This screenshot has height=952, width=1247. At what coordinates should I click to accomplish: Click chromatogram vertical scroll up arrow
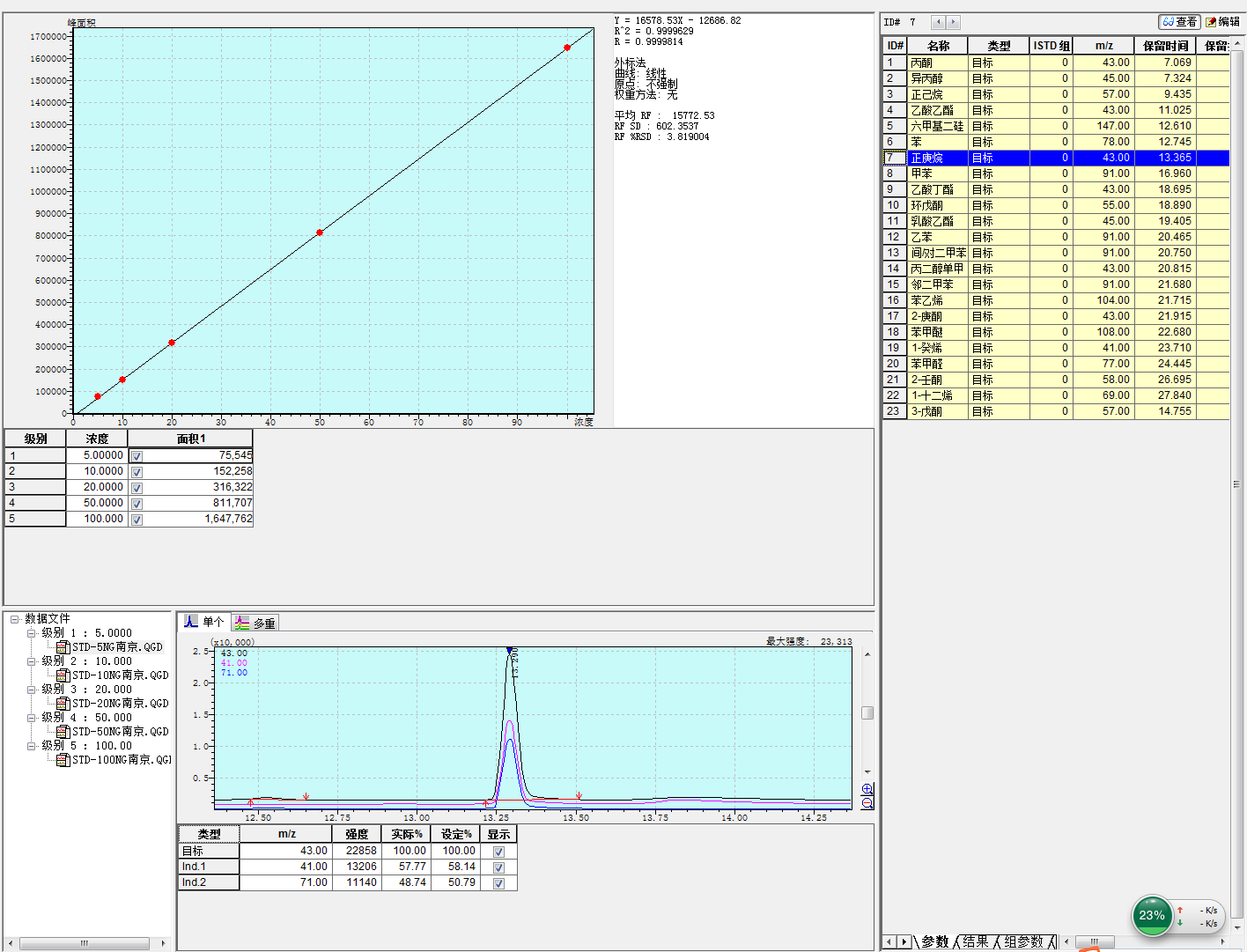[x=867, y=655]
